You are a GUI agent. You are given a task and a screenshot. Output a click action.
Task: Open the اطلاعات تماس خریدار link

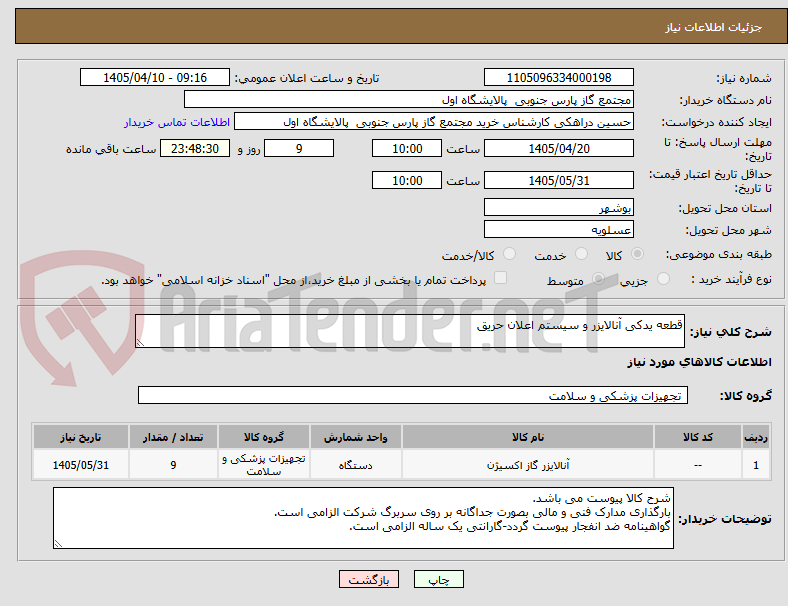click(x=177, y=122)
